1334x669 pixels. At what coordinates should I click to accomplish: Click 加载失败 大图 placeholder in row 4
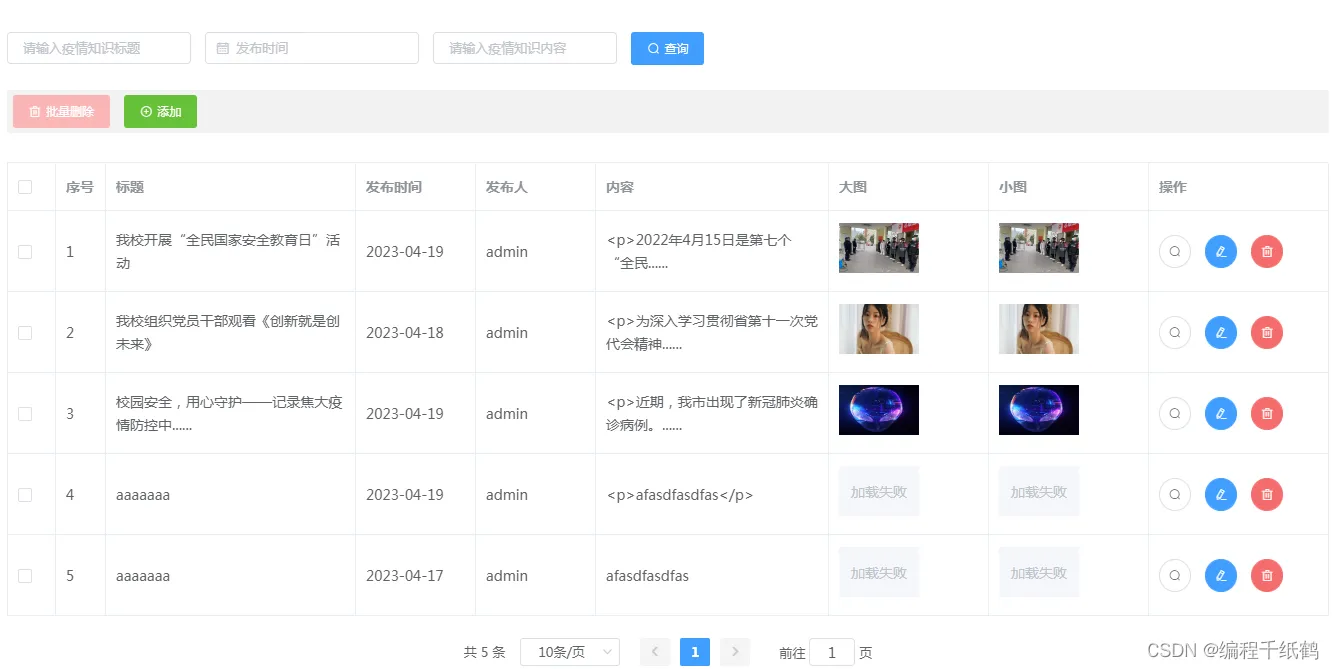coord(879,491)
